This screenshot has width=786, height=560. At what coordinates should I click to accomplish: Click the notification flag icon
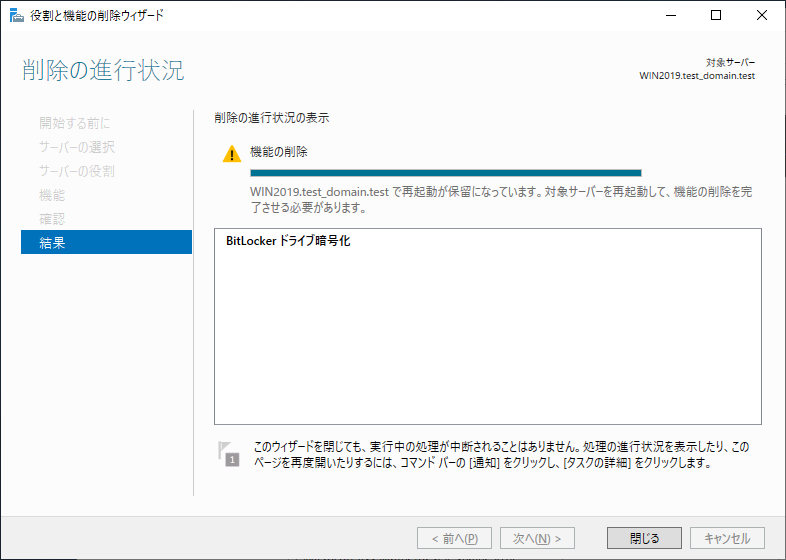229,454
